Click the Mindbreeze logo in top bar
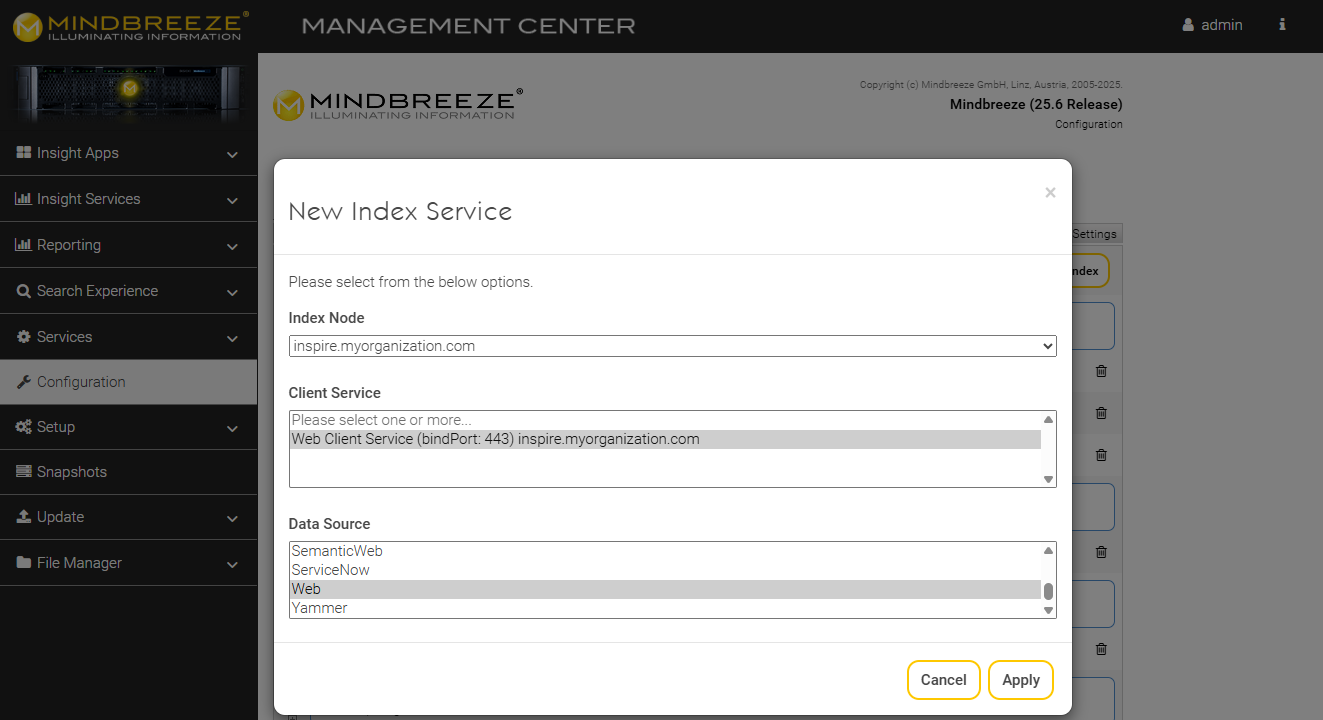Image resolution: width=1323 pixels, height=720 pixels. (x=131, y=26)
